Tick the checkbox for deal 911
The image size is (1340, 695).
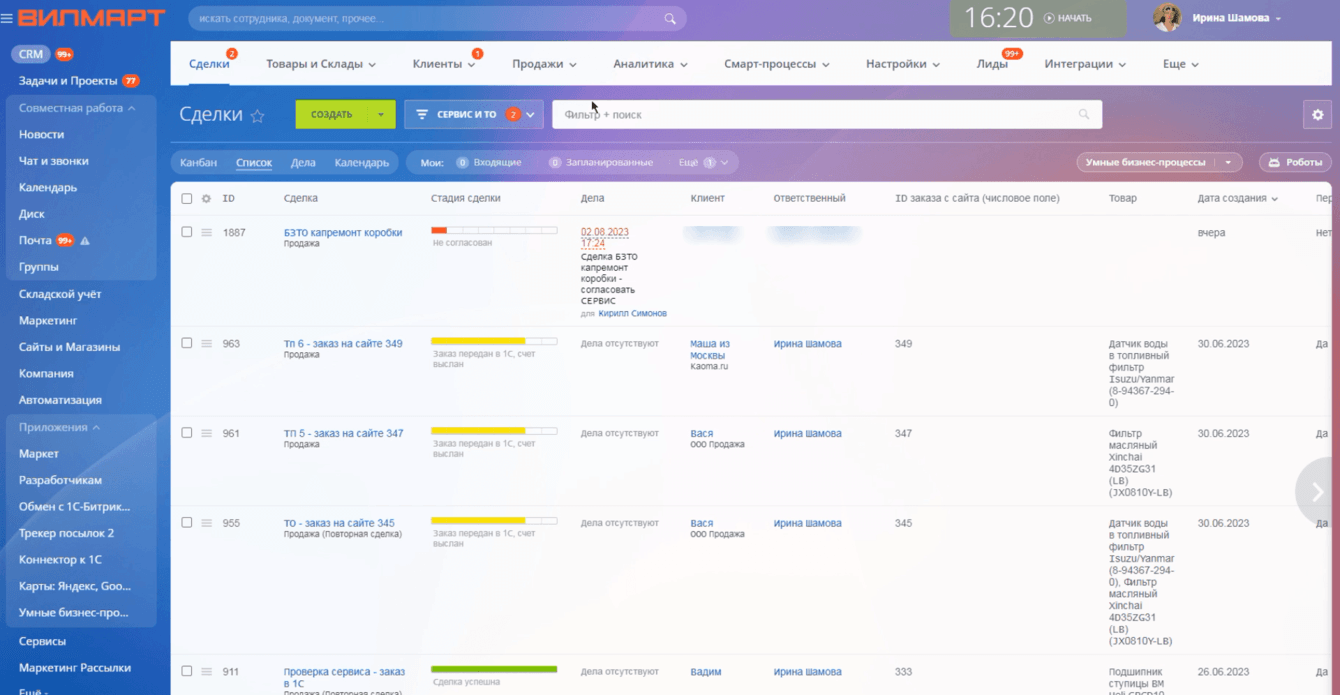coord(186,672)
